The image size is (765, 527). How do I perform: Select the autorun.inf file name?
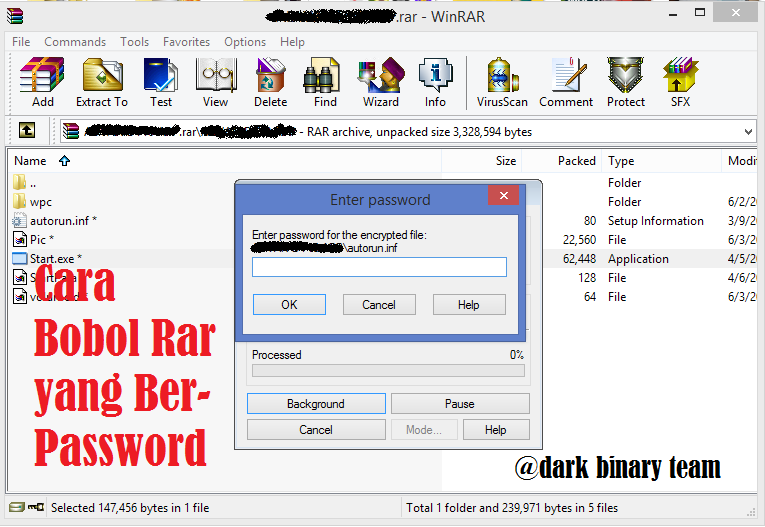(x=63, y=221)
